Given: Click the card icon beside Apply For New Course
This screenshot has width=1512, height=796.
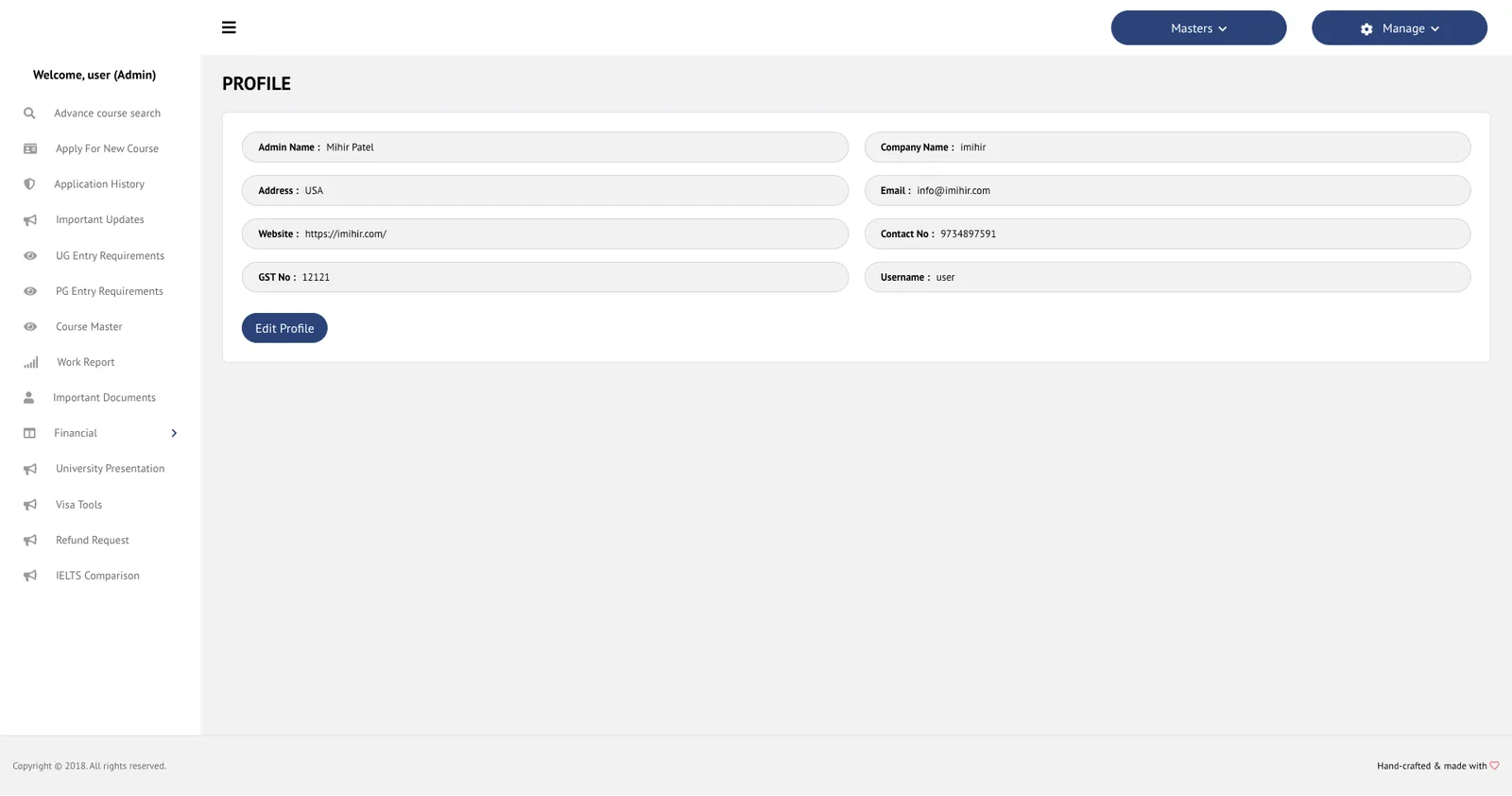Looking at the screenshot, I should [30, 148].
